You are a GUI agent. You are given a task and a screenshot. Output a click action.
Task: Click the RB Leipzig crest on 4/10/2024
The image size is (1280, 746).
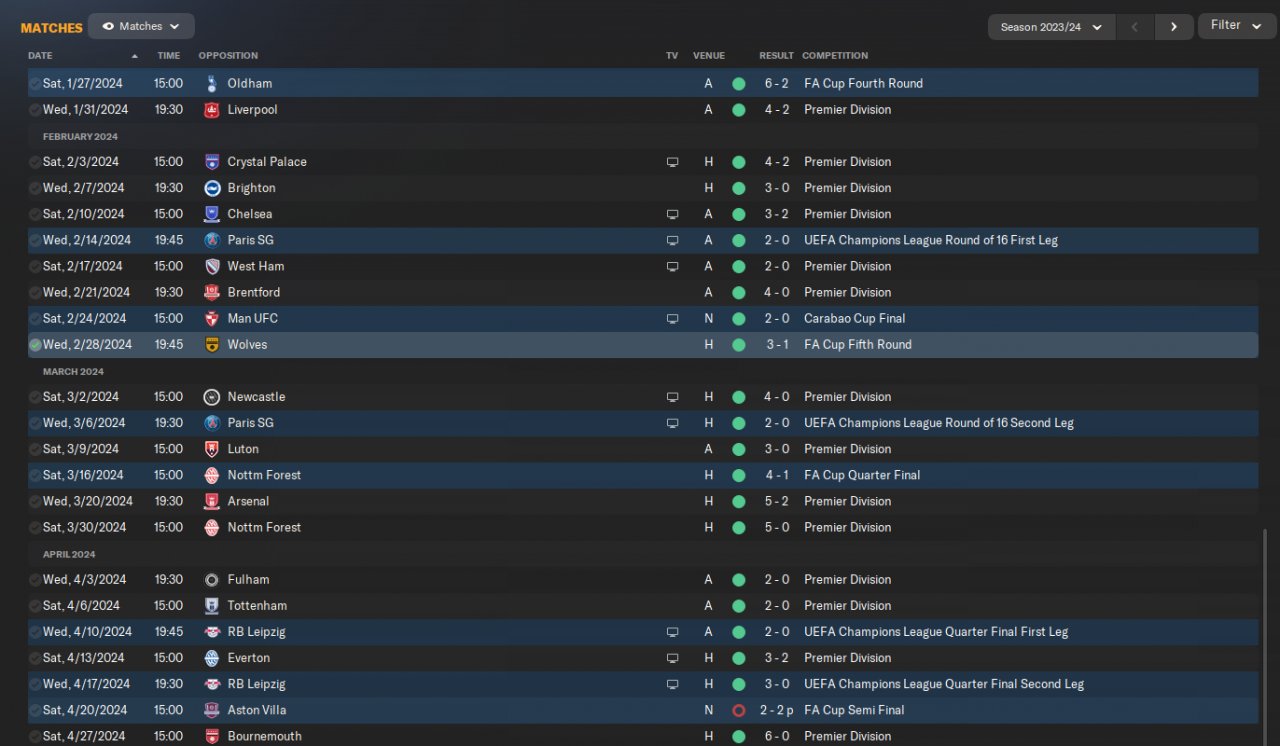211,632
